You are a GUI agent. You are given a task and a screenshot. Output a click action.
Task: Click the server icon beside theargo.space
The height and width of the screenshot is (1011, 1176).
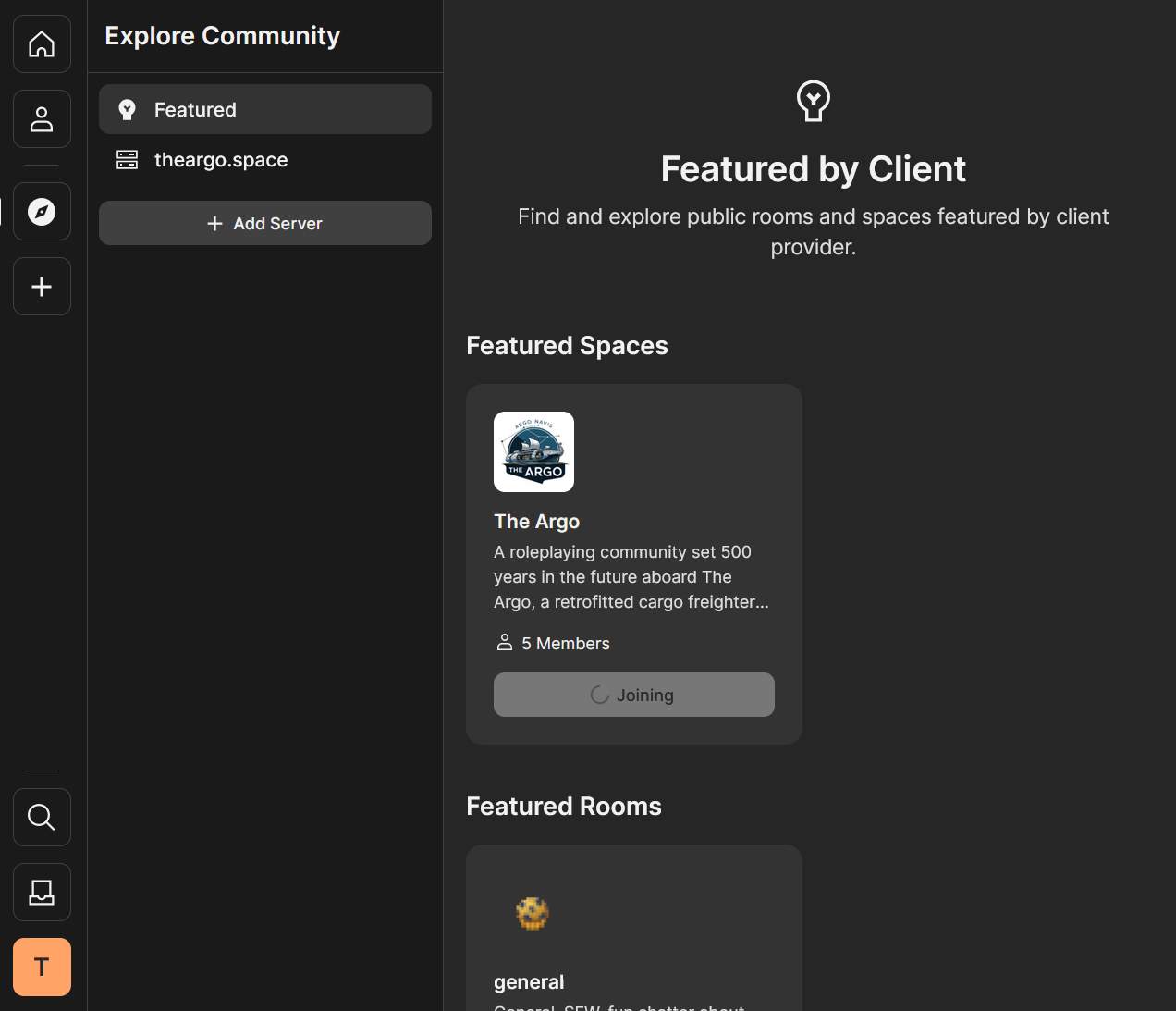tap(127, 160)
